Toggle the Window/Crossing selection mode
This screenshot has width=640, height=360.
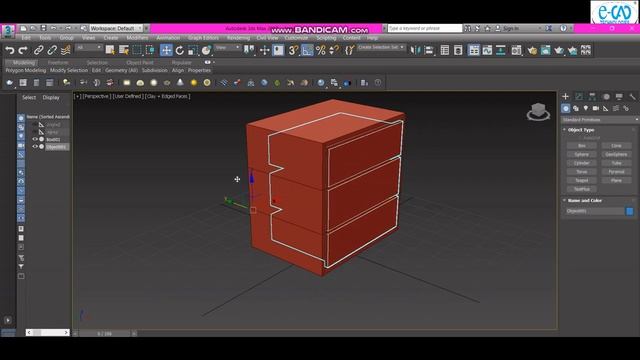coord(150,50)
